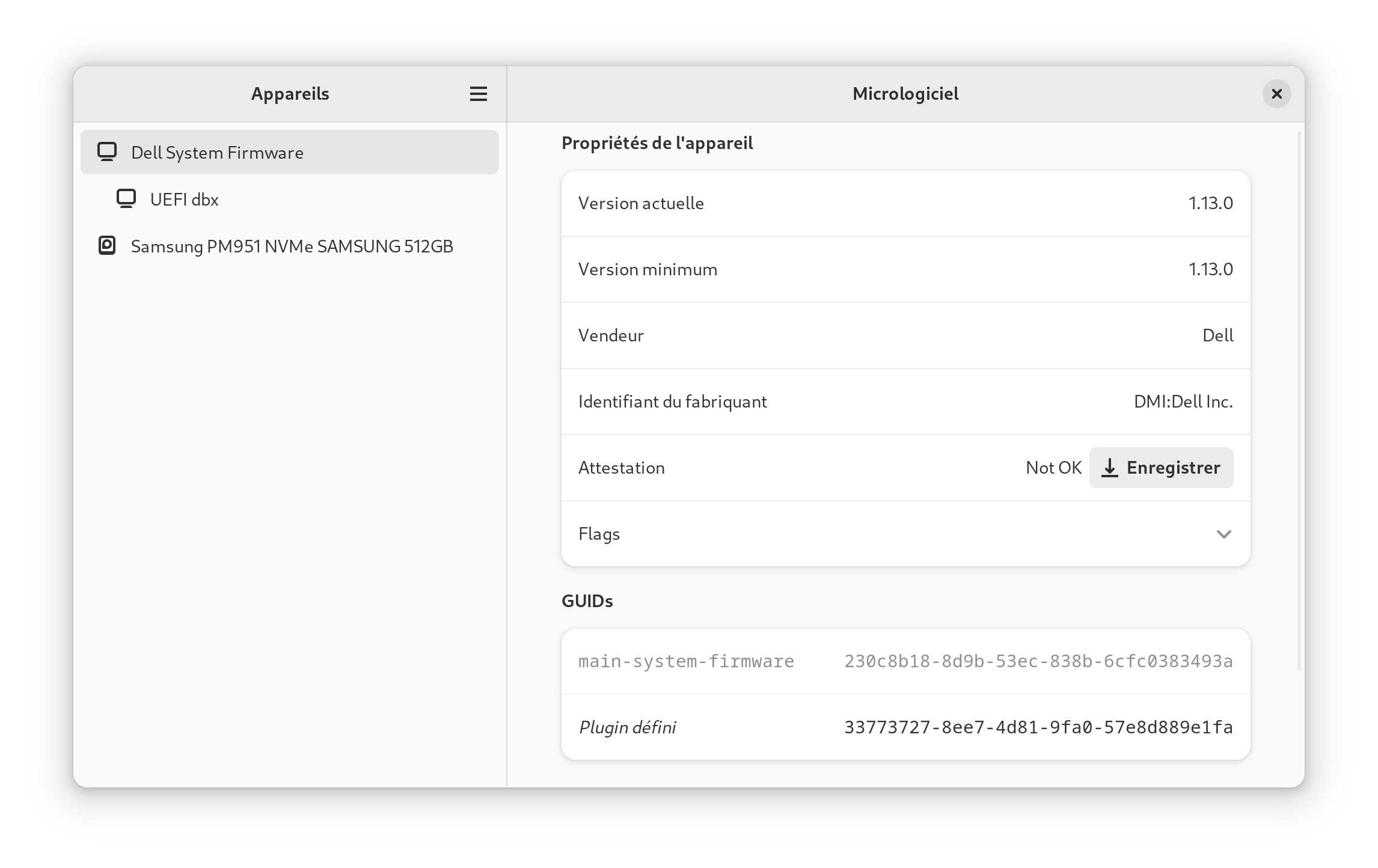Screen dimensions: 1378x868
Task: Click the download icon on Enregistrer button
Action: tap(1109, 467)
